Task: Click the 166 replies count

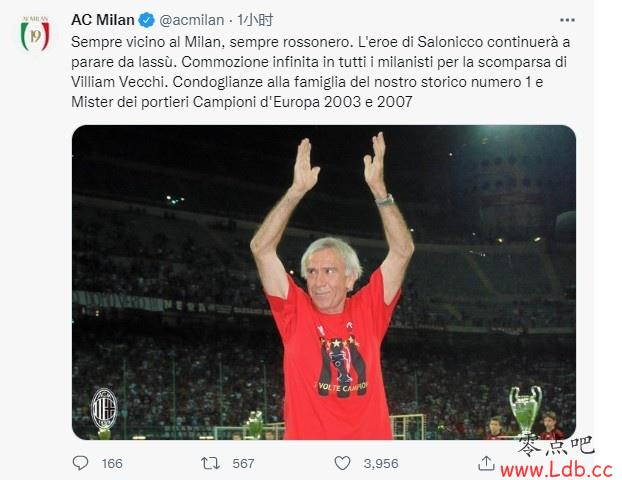Action: coord(112,463)
